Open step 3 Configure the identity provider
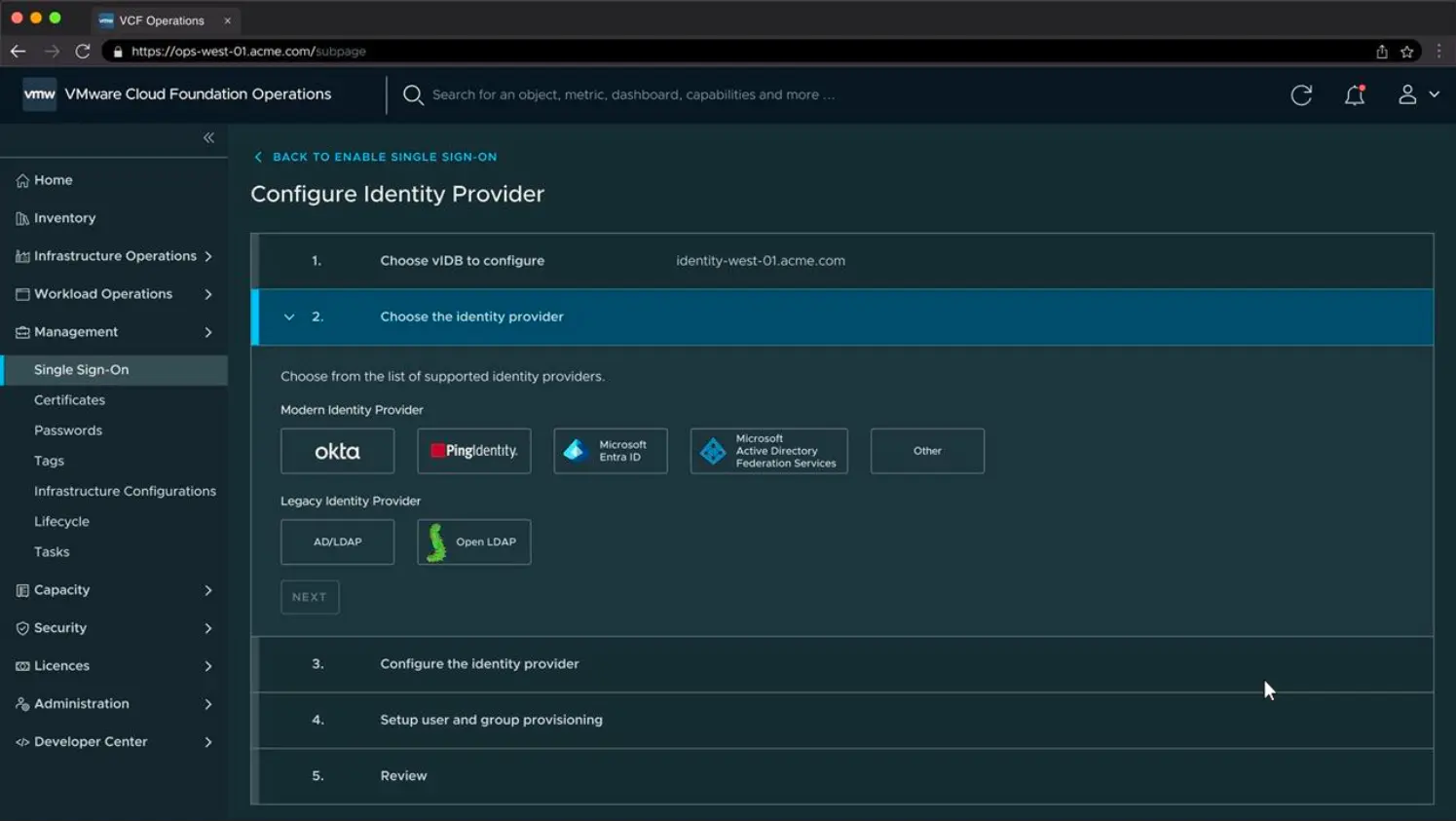1456x821 pixels. tap(842, 664)
